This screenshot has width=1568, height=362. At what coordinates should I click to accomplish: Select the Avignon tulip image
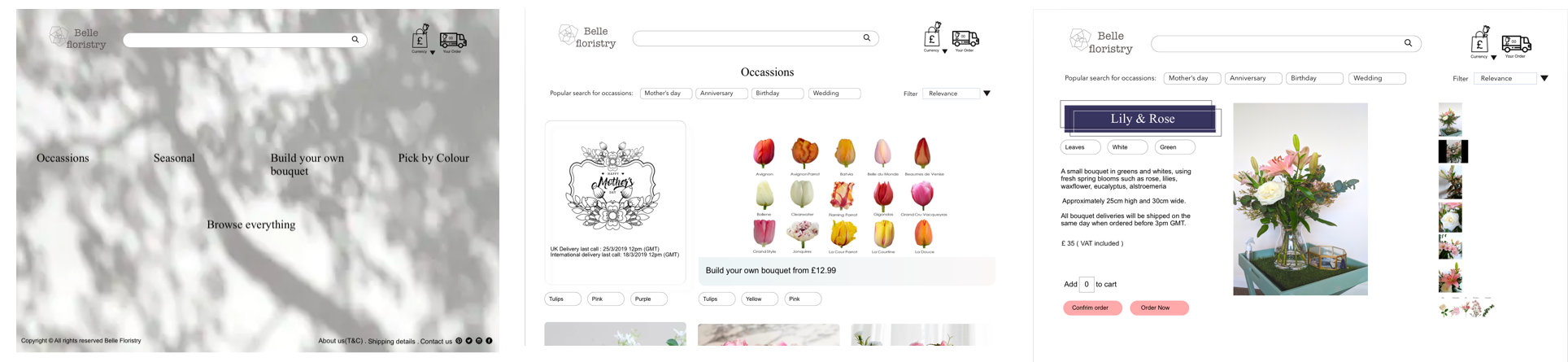tap(764, 153)
